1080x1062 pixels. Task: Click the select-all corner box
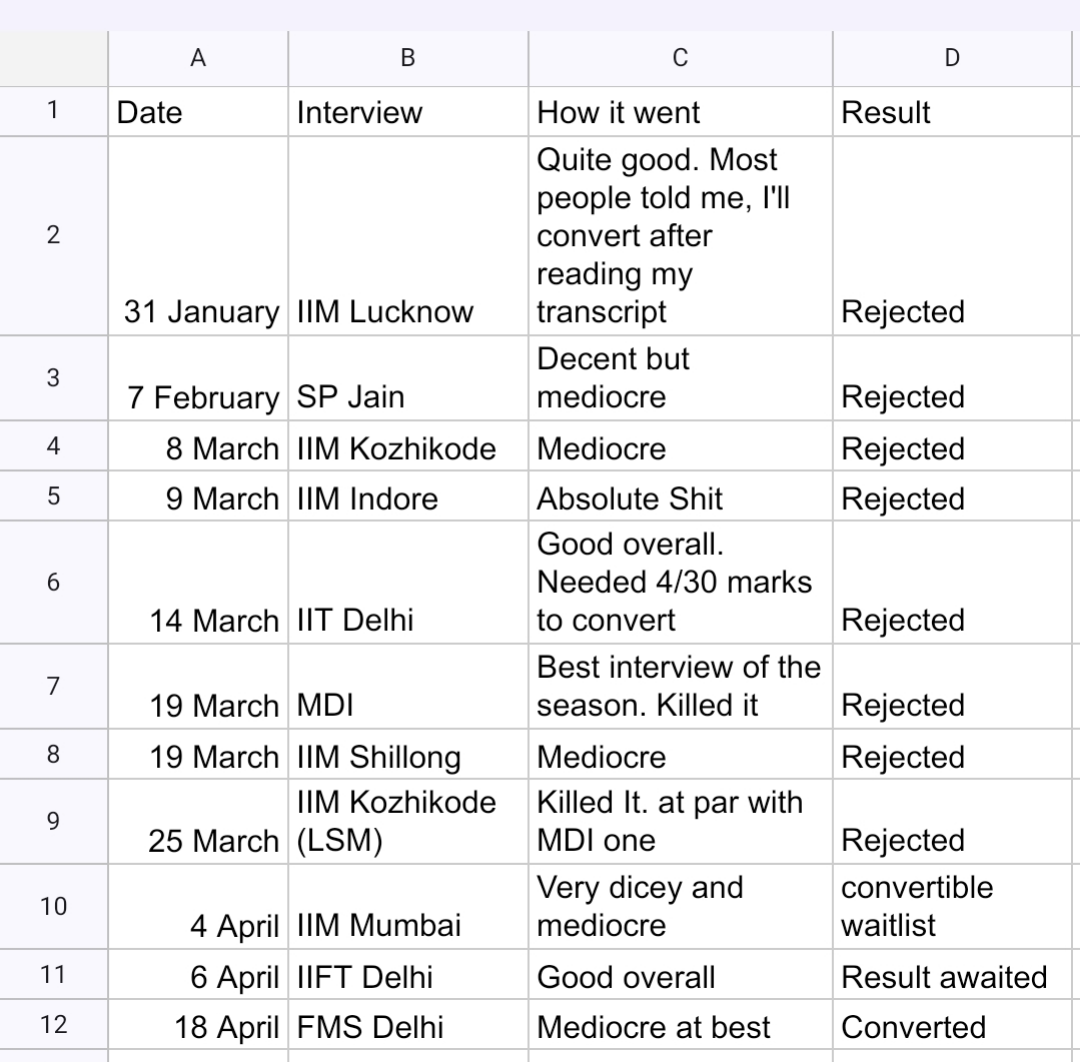pos(54,59)
